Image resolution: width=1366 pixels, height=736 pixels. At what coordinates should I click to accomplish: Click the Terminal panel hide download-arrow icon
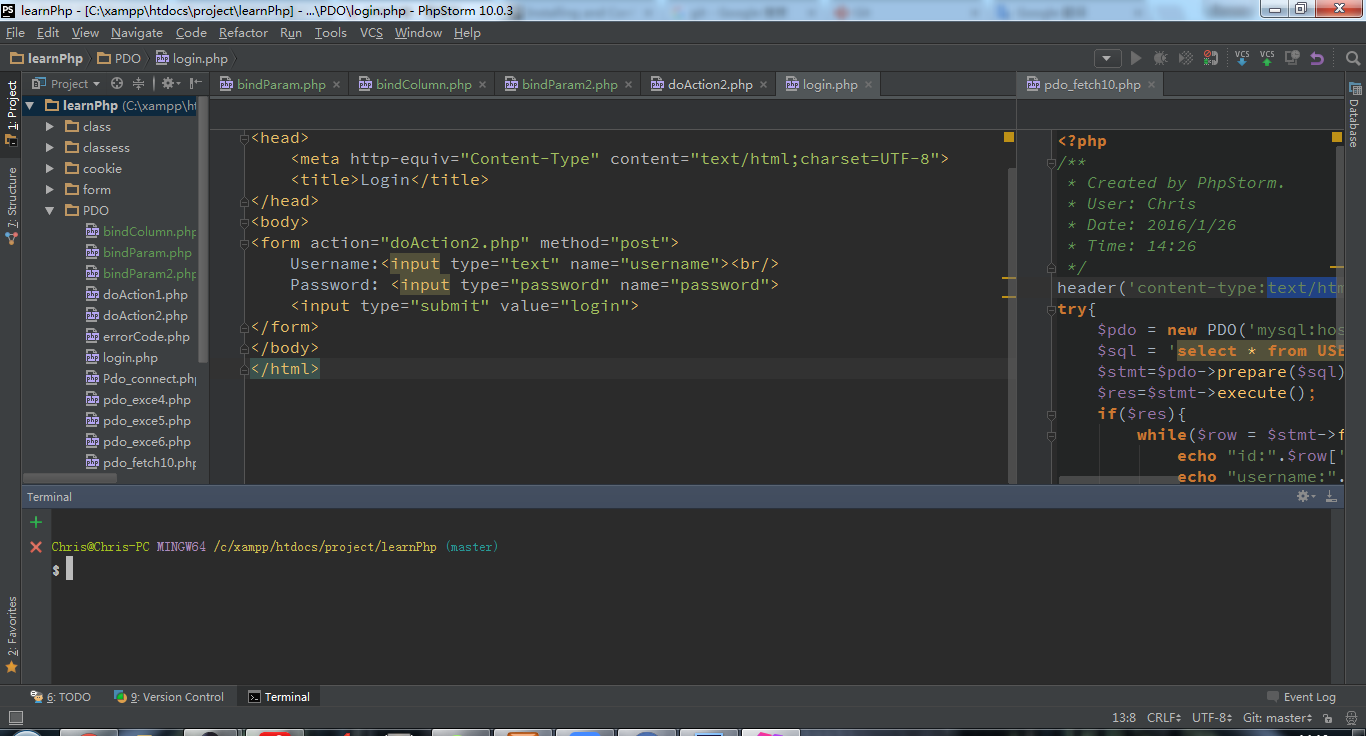[1331, 496]
